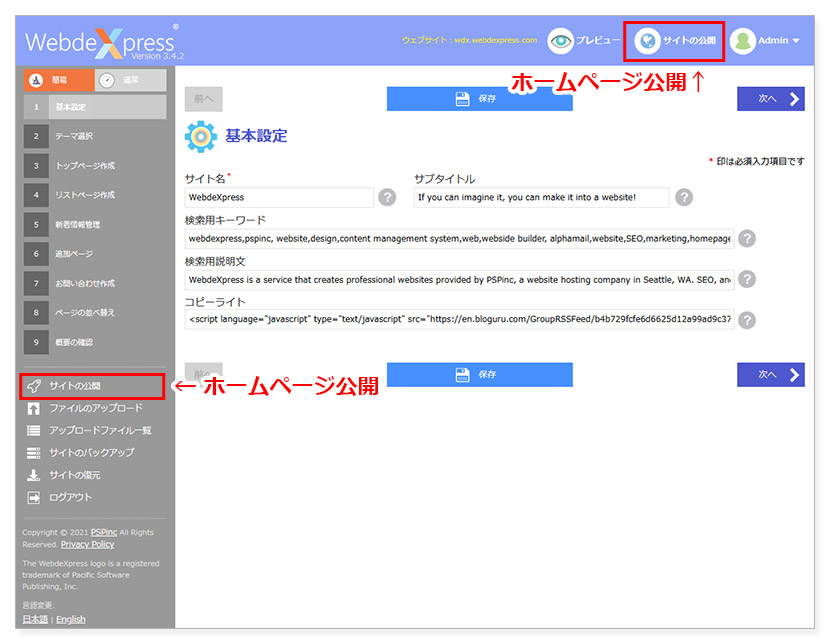Switch language to 日本語
The image size is (830, 644).
coord(35,619)
